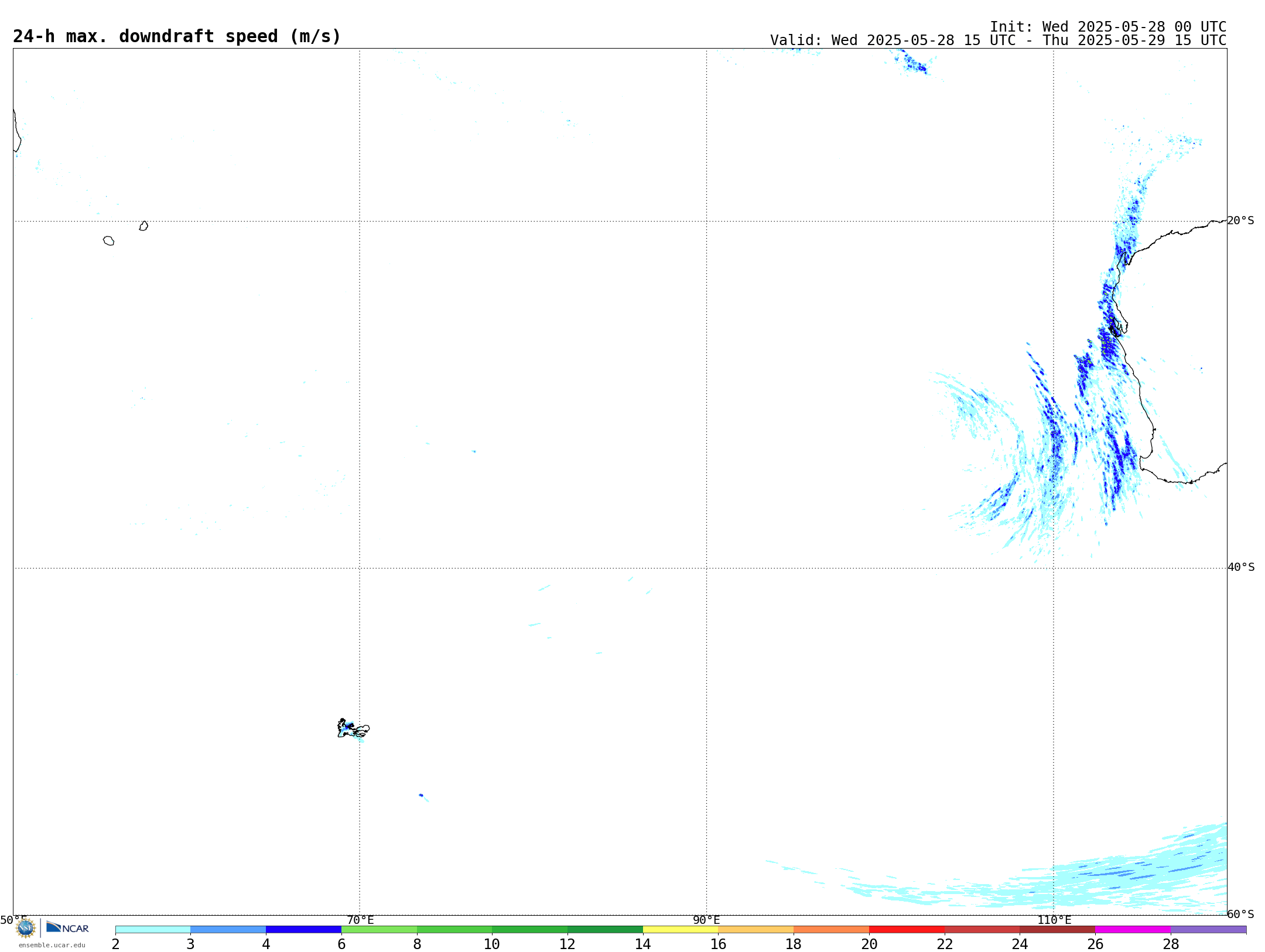Click the 70°E longitude label
The height and width of the screenshot is (952, 1265).
pyautogui.click(x=360, y=920)
